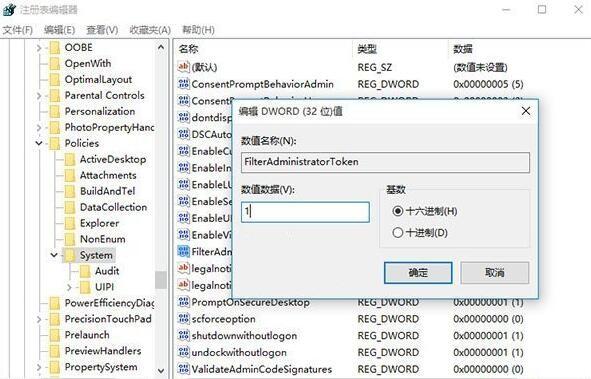Viewport: 591px width, 379px height.
Task: Close the 编辑 DWORD dialog
Action: click(x=526, y=111)
